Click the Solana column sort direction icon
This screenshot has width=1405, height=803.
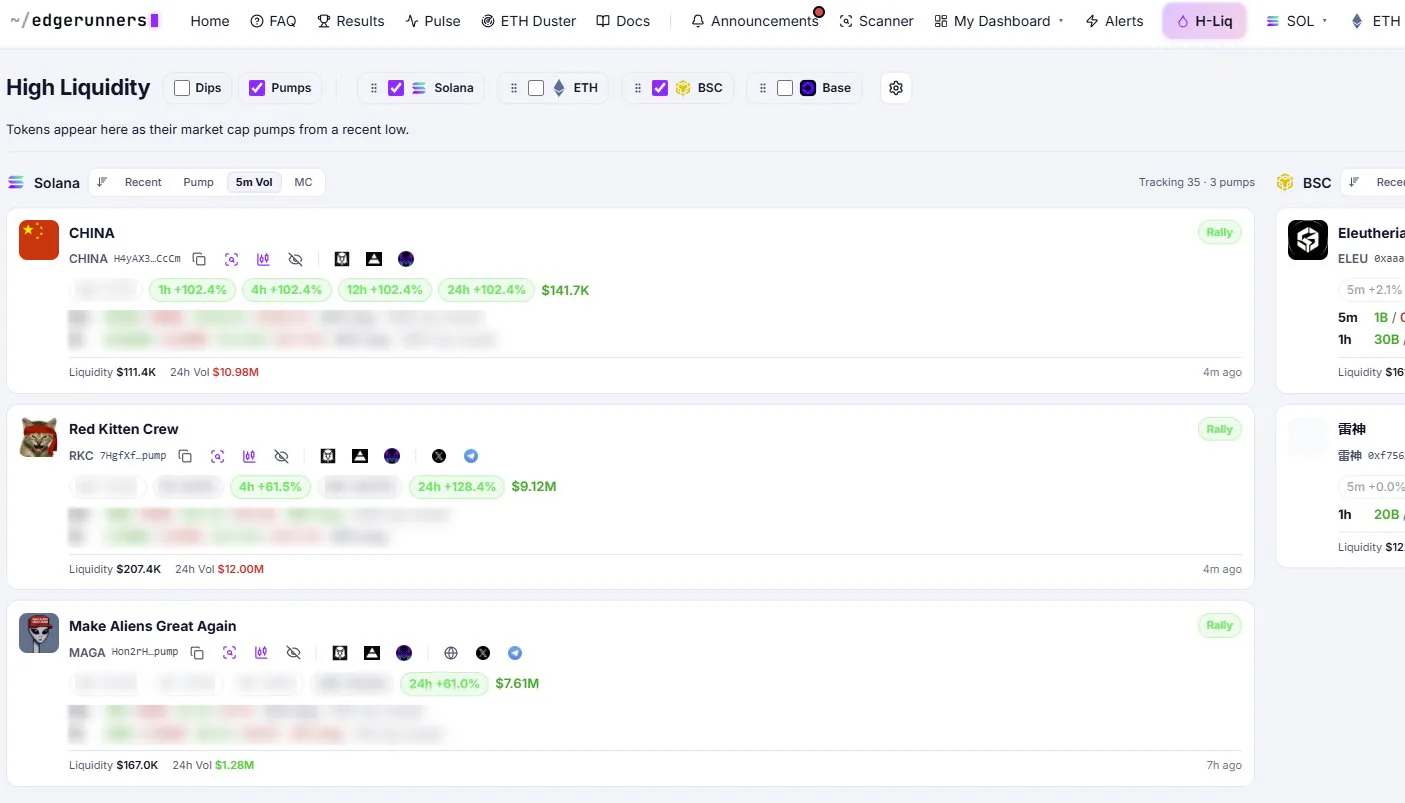pos(102,182)
